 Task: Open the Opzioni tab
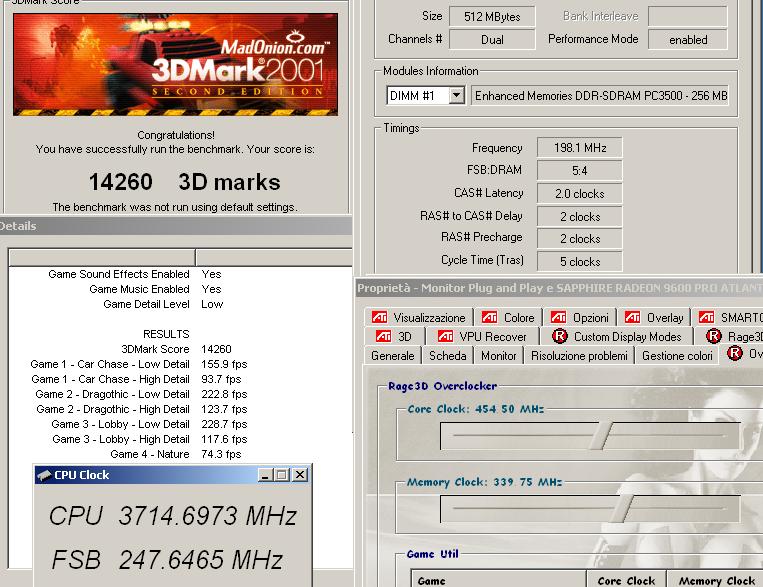coord(579,318)
